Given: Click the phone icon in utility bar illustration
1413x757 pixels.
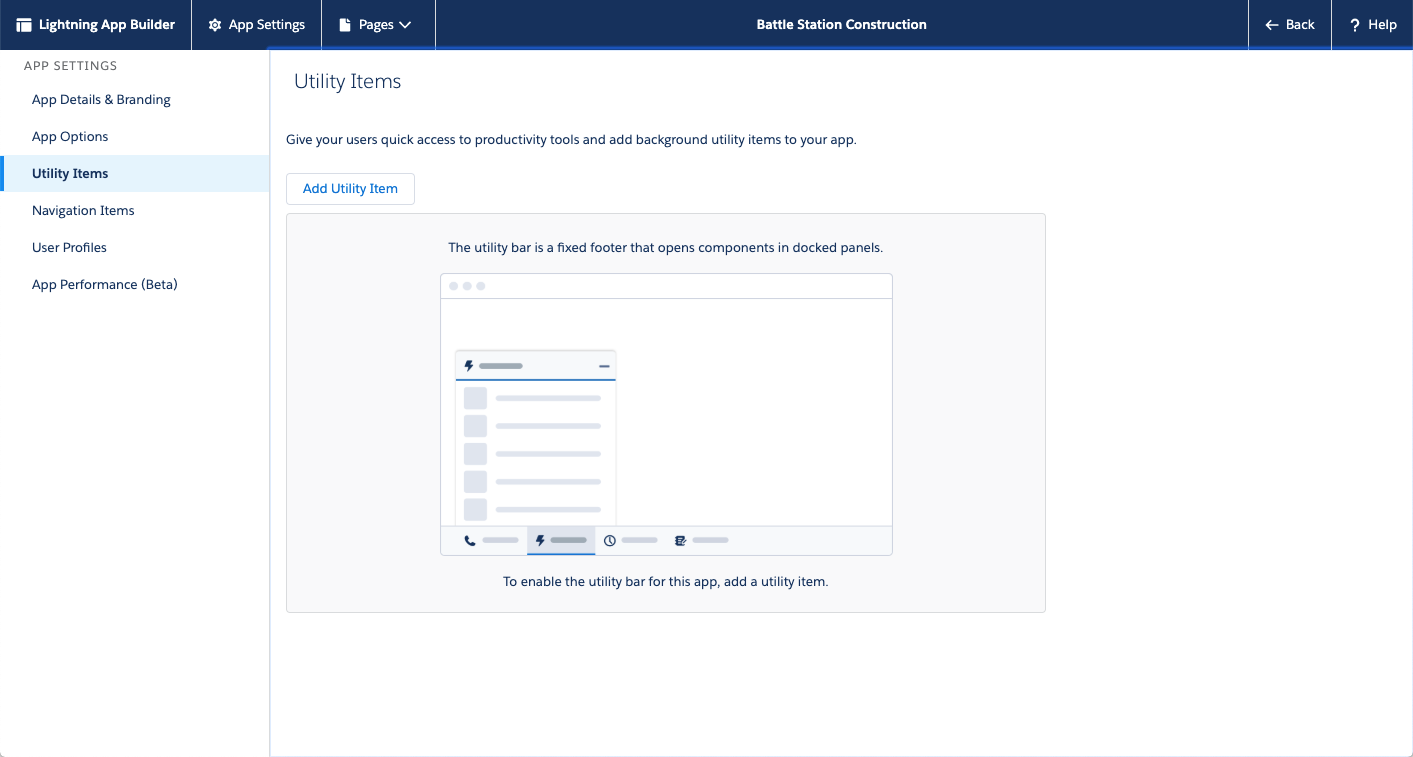Looking at the screenshot, I should click(x=470, y=541).
